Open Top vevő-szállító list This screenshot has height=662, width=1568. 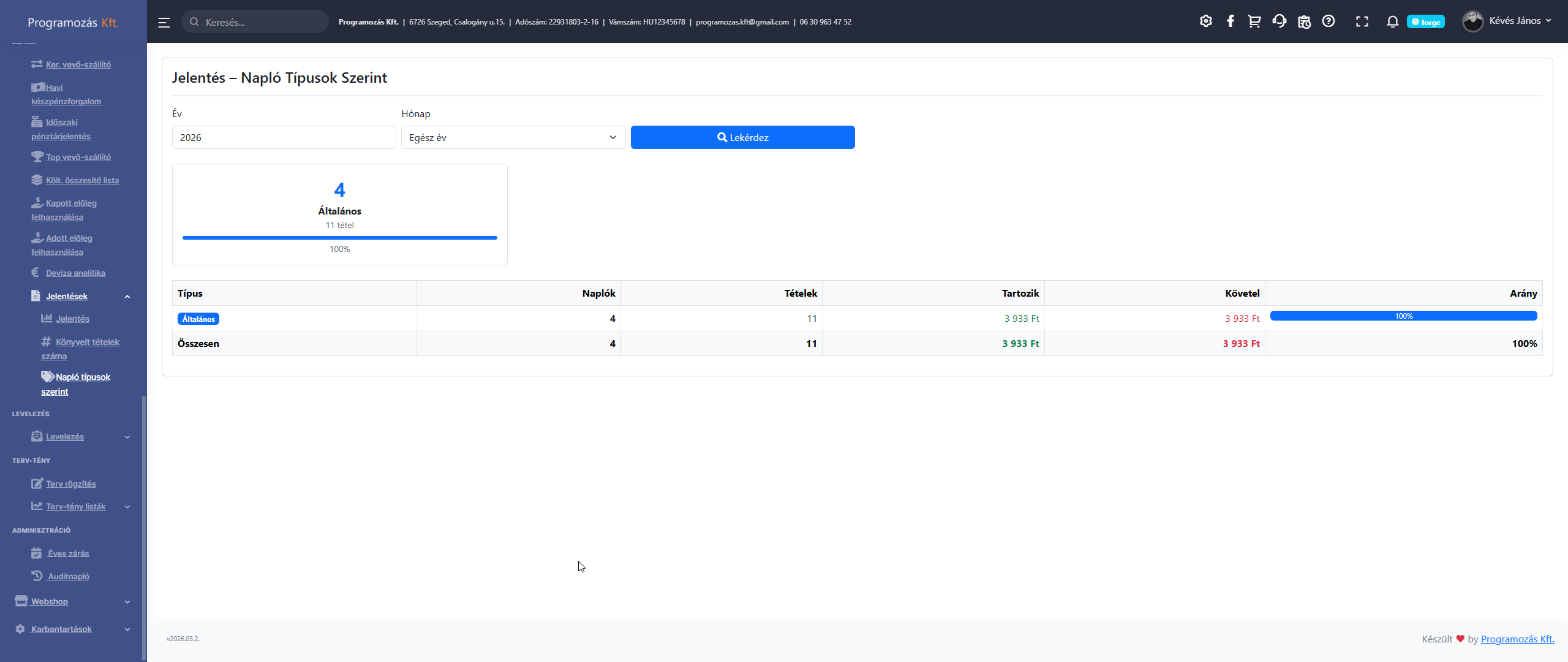pyautogui.click(x=78, y=157)
